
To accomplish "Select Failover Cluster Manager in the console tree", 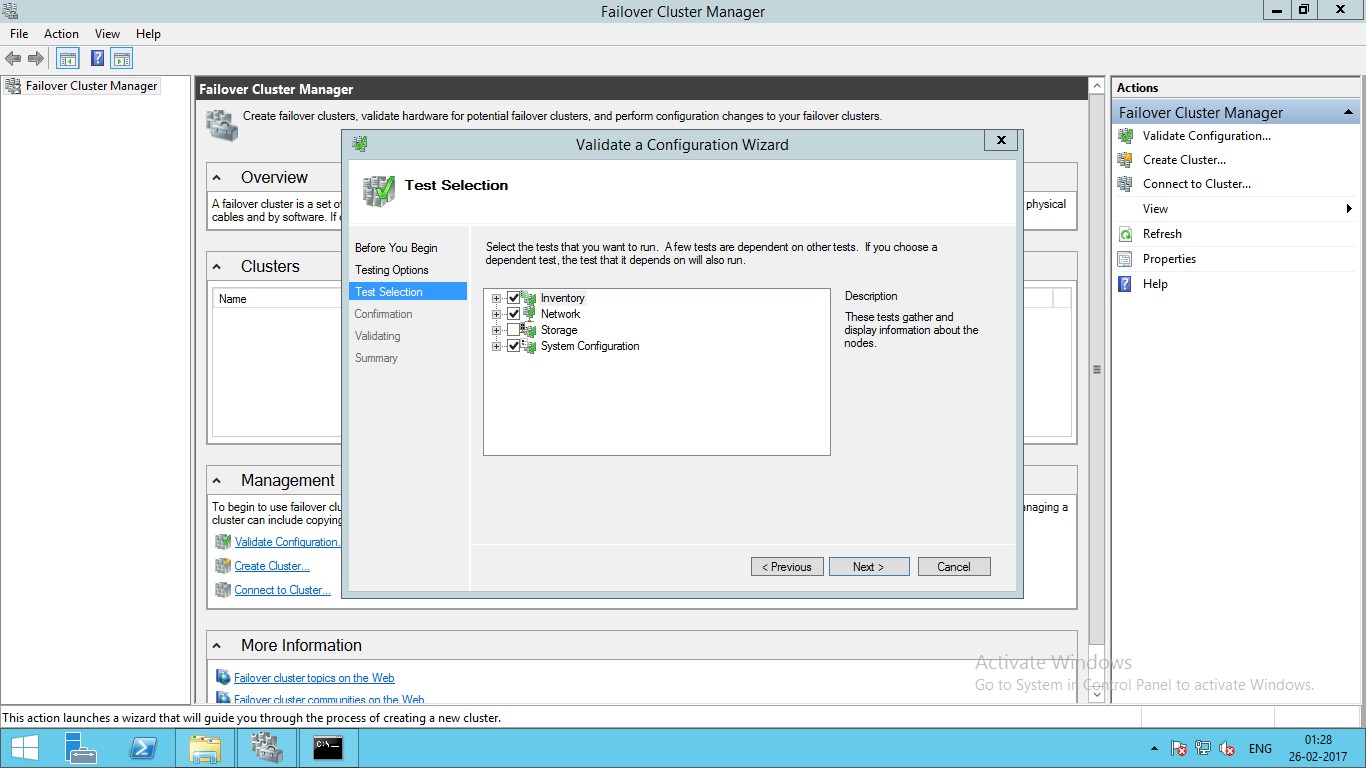I will (x=92, y=86).
